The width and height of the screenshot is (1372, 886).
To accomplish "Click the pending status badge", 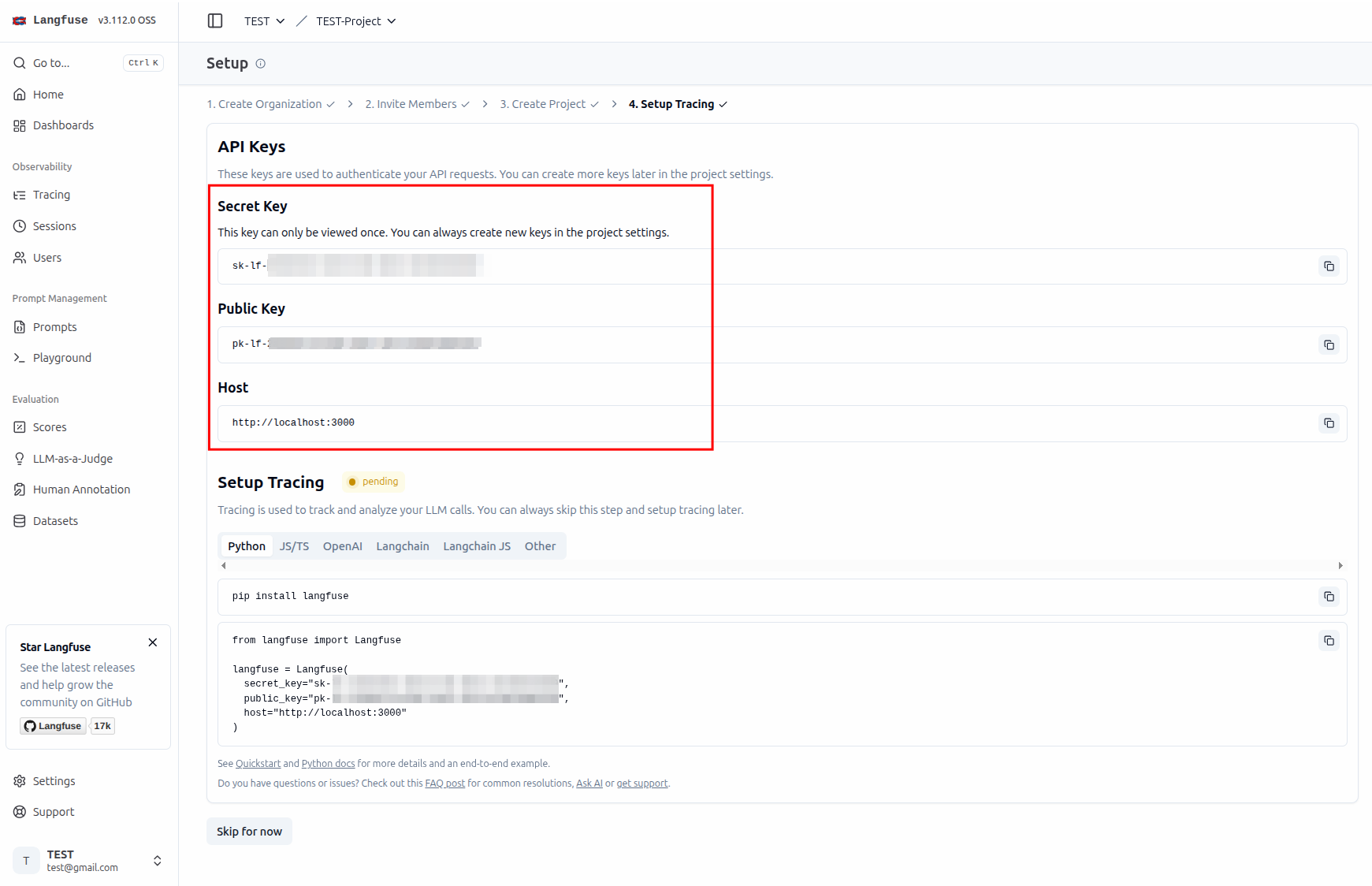I will [x=374, y=482].
